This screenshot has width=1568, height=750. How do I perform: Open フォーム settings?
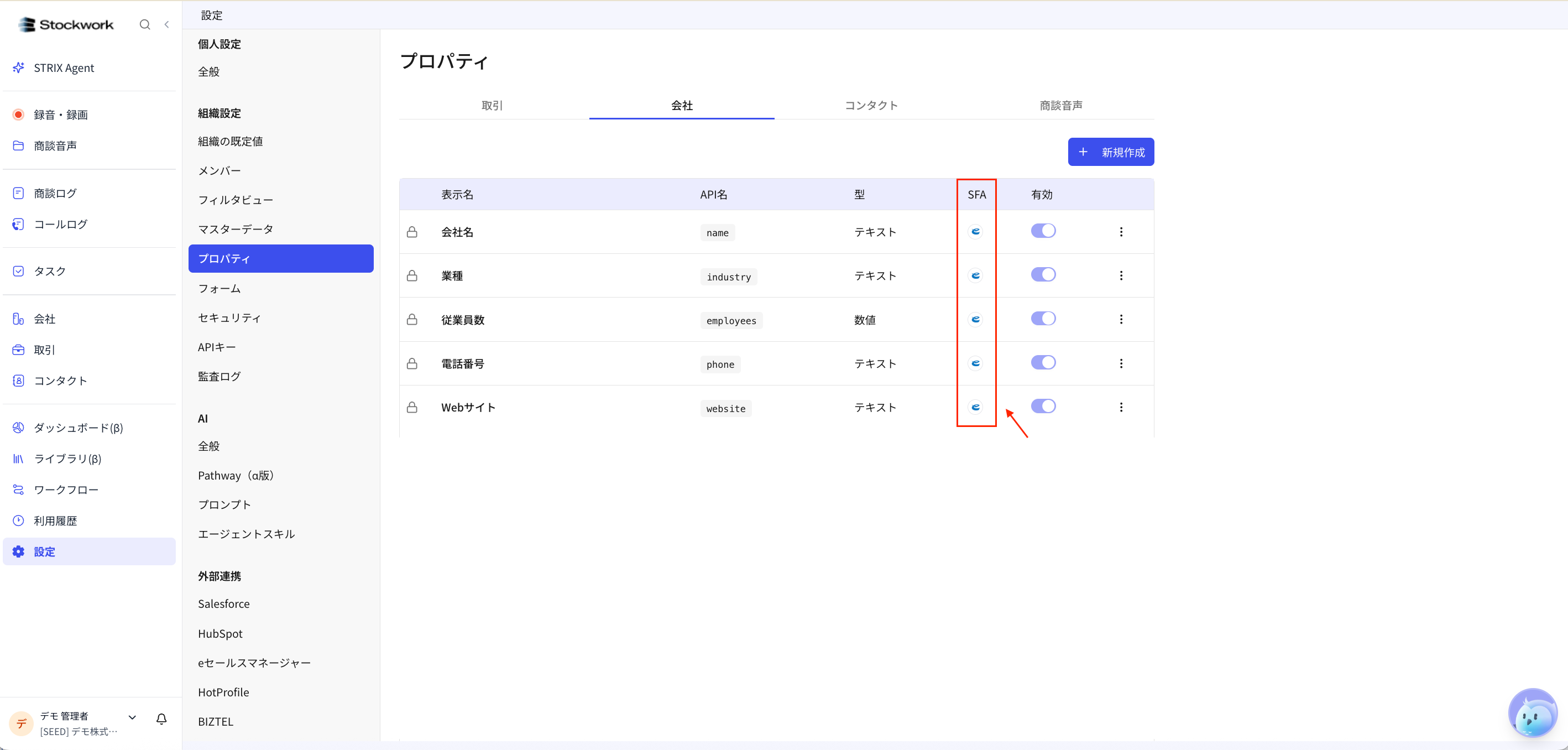tap(281, 288)
